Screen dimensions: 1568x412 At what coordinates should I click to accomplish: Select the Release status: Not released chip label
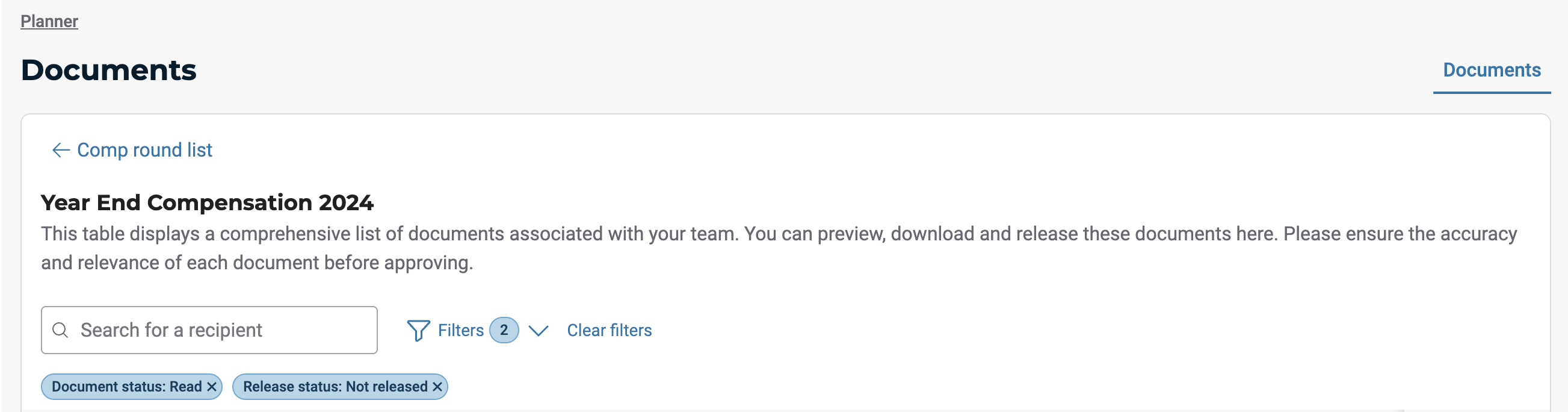click(335, 387)
